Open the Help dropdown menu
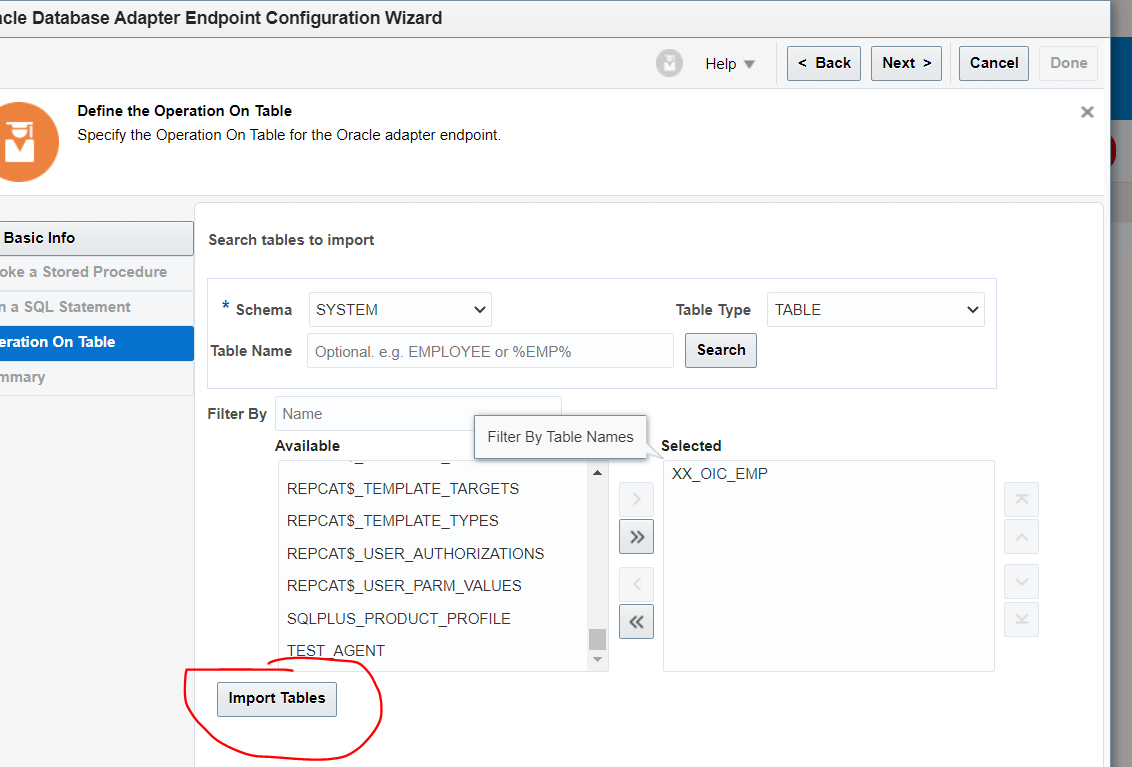 coord(730,63)
